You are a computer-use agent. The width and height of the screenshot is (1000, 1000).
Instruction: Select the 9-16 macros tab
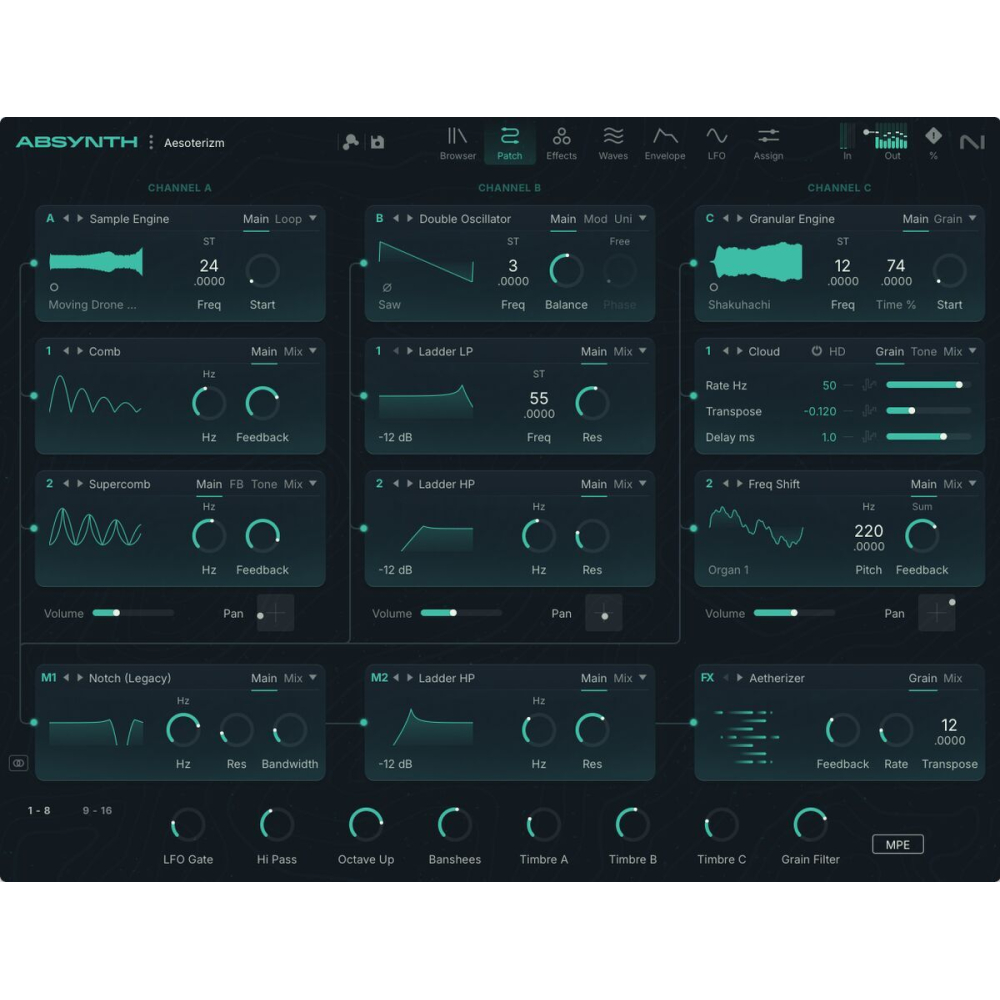click(97, 811)
